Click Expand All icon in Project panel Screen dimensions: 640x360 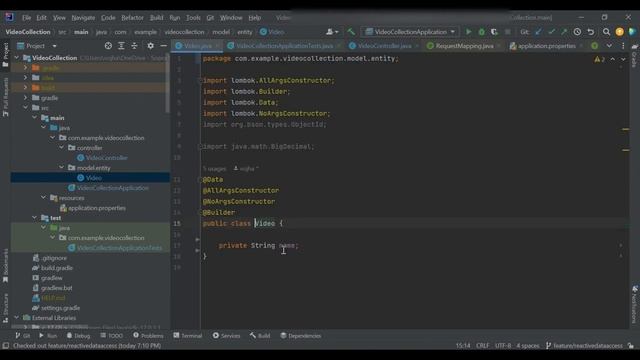coord(121,46)
